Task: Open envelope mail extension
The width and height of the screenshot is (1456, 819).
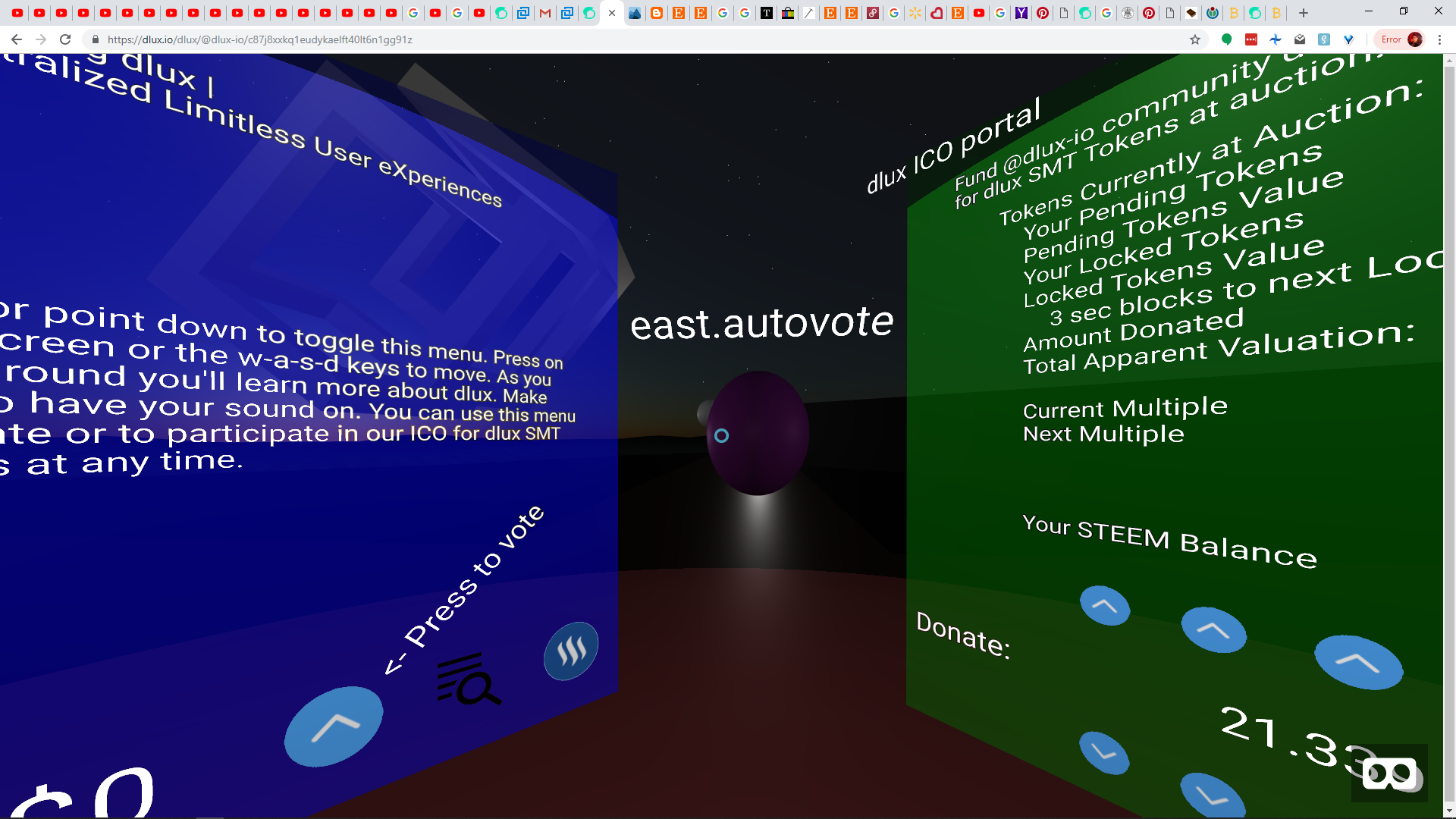Action: point(1300,39)
